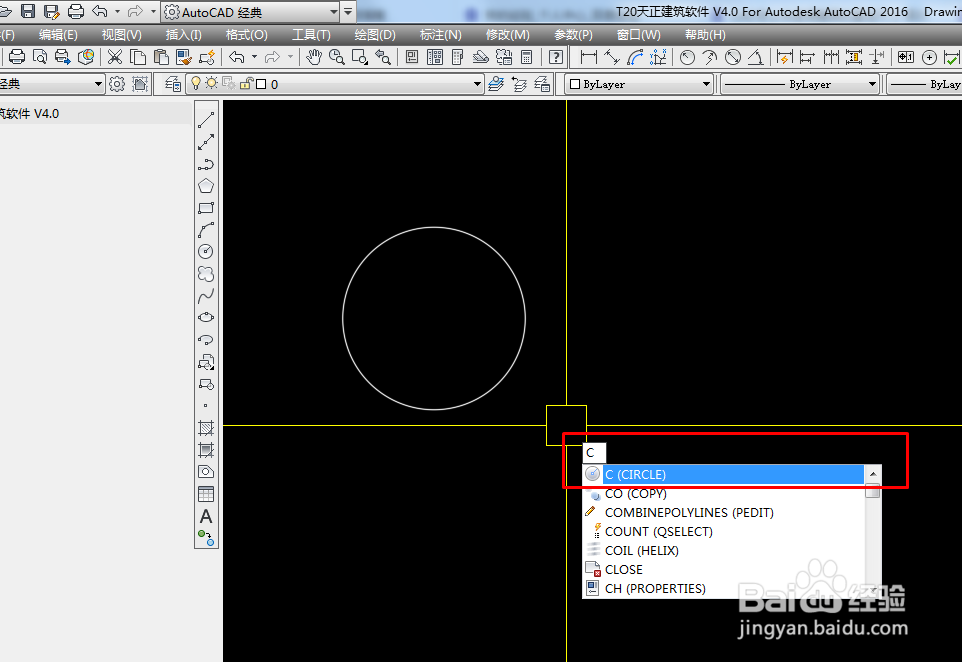Select the Construction Line tool
This screenshot has height=662, width=962.
tap(206, 142)
